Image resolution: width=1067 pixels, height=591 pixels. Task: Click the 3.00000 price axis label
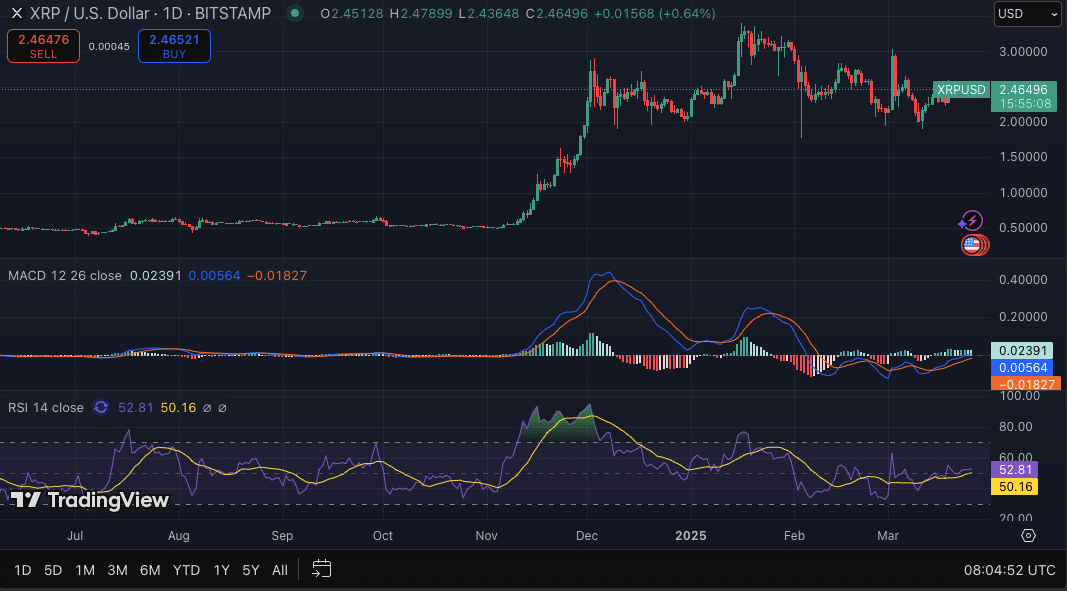click(x=1023, y=52)
